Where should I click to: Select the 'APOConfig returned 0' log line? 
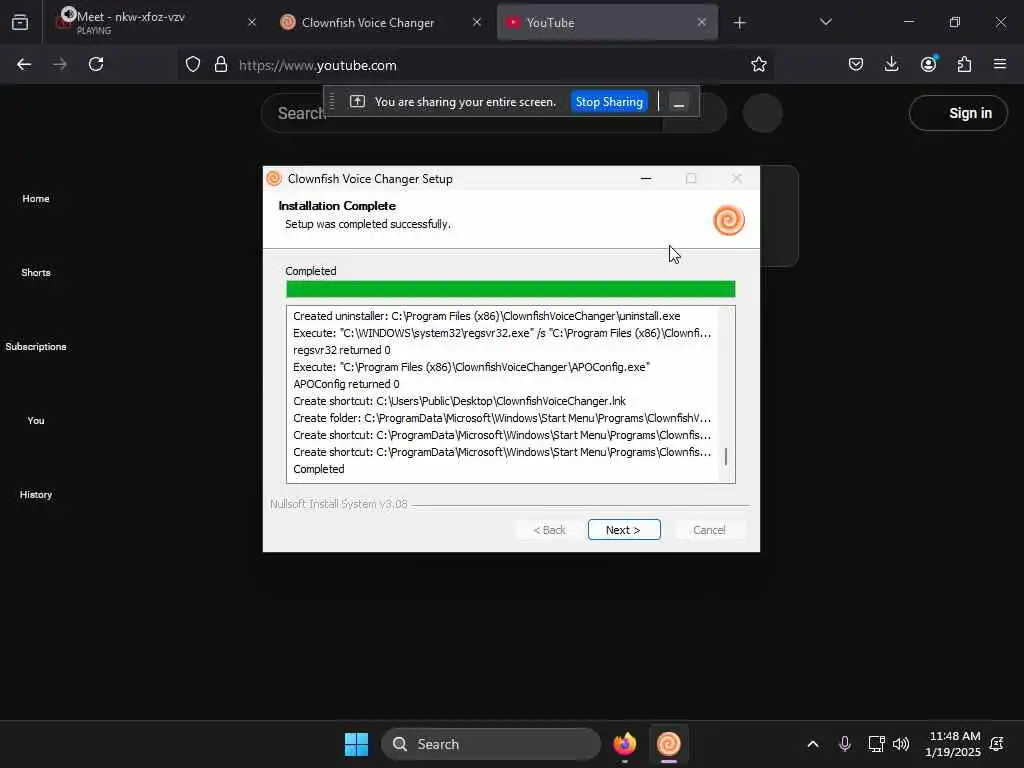346,384
